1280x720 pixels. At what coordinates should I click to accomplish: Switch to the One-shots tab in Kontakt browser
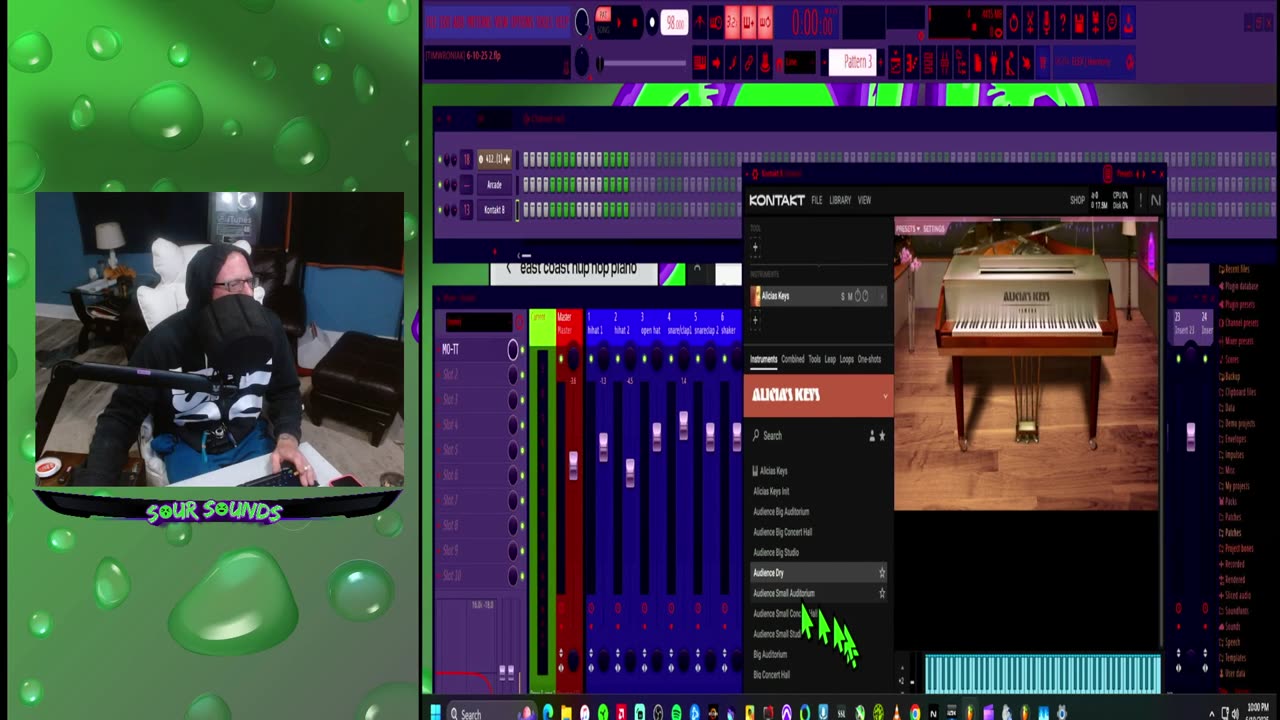tap(870, 359)
